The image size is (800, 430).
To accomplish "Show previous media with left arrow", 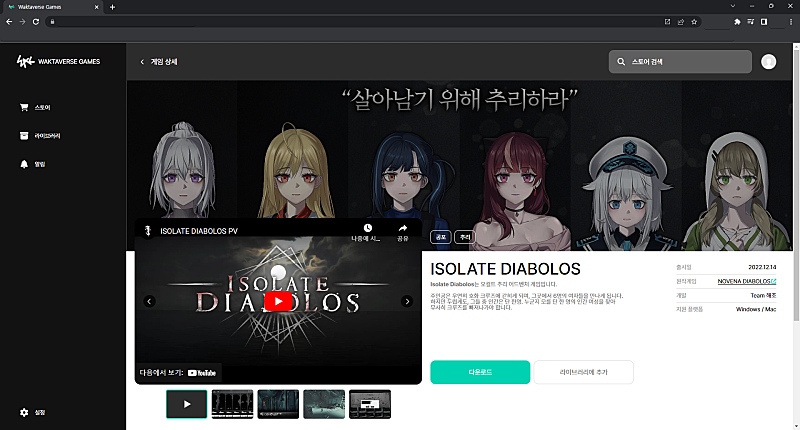I will tap(149, 301).
